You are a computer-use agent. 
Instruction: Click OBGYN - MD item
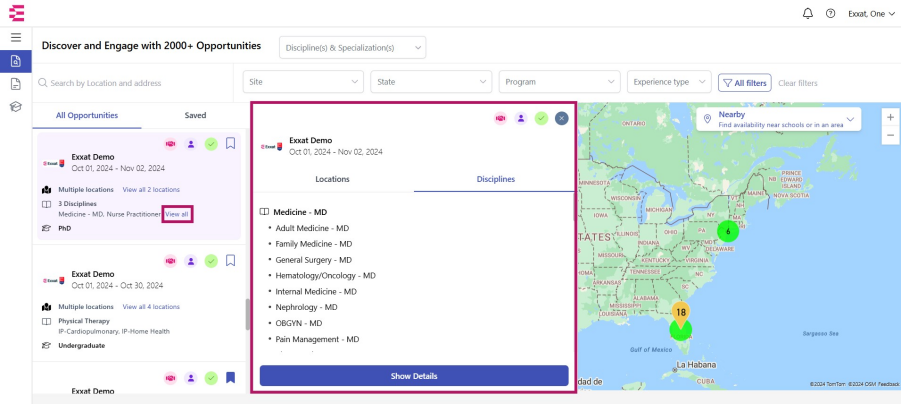pyautogui.click(x=299, y=323)
